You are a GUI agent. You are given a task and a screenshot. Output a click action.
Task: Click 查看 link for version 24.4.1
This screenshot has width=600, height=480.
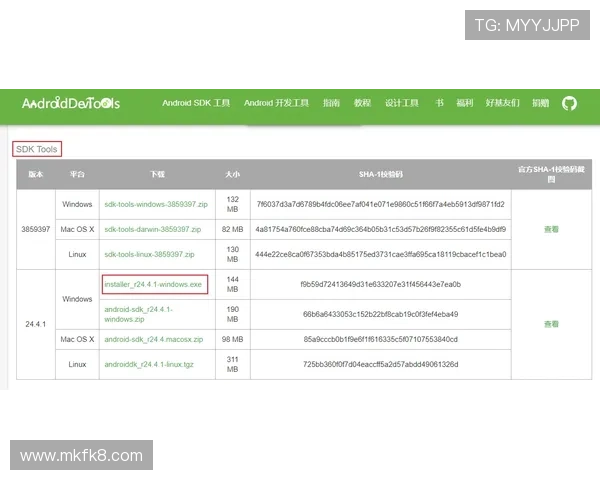[551, 324]
